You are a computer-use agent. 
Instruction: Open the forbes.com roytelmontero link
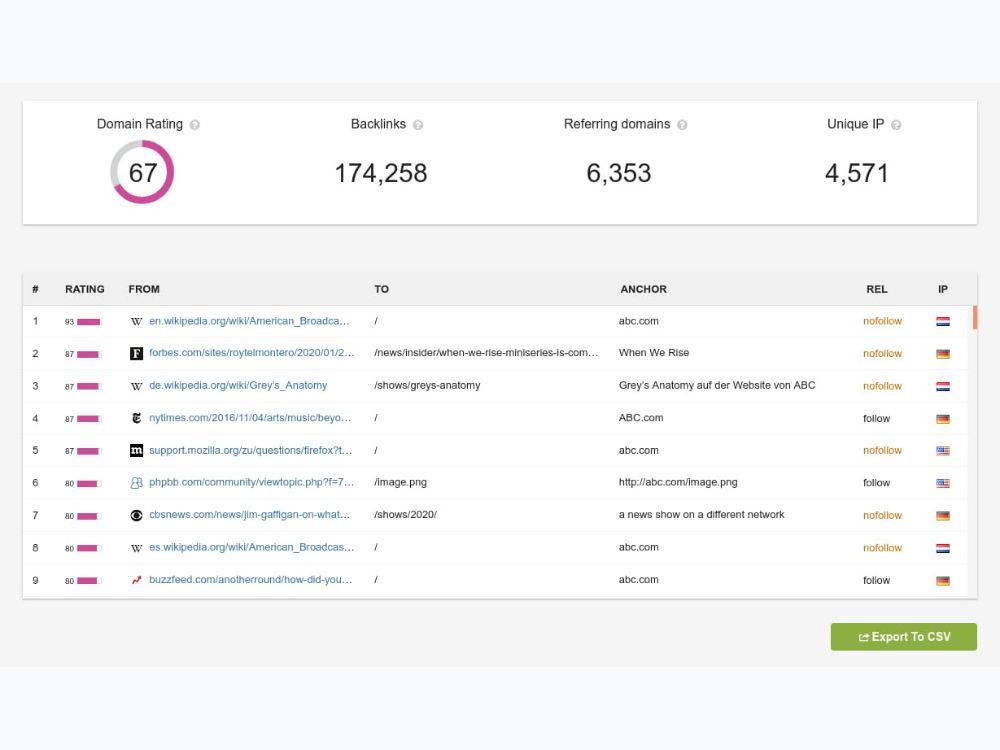click(x=251, y=353)
